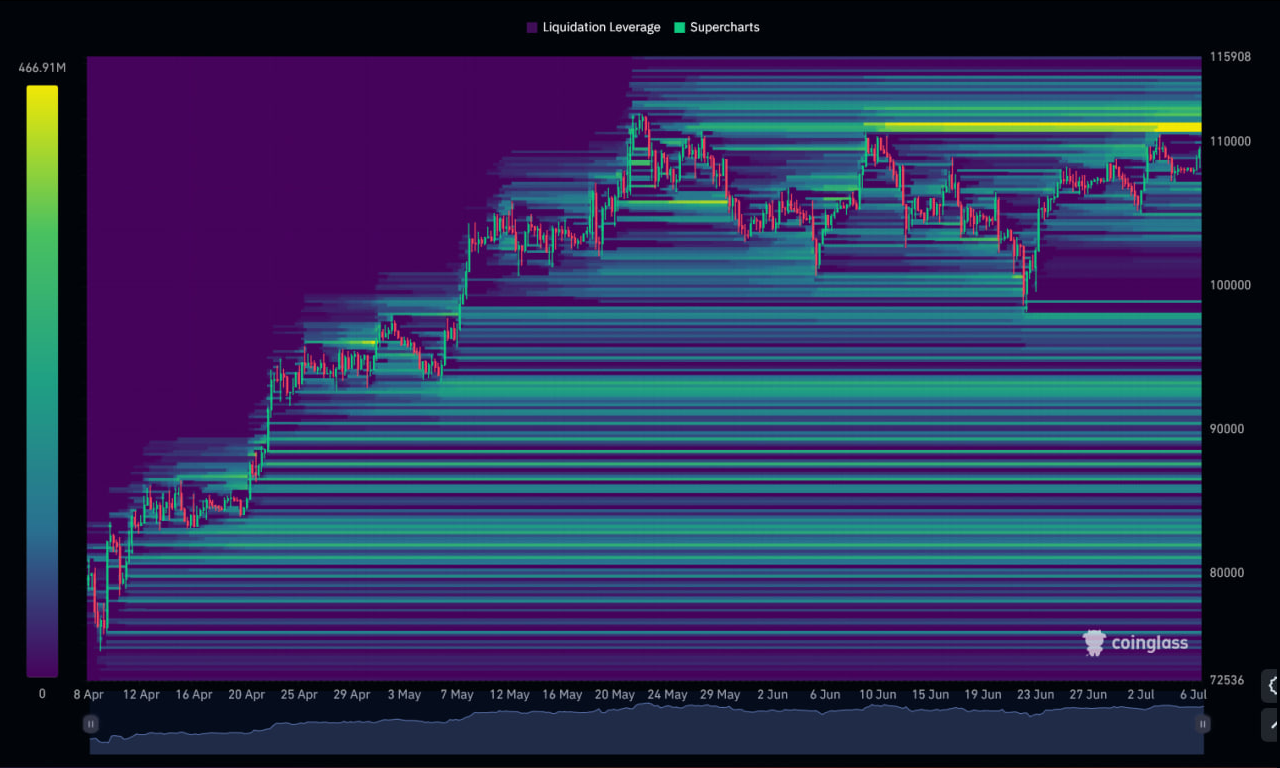Click the 10 Jun date label

click(877, 694)
